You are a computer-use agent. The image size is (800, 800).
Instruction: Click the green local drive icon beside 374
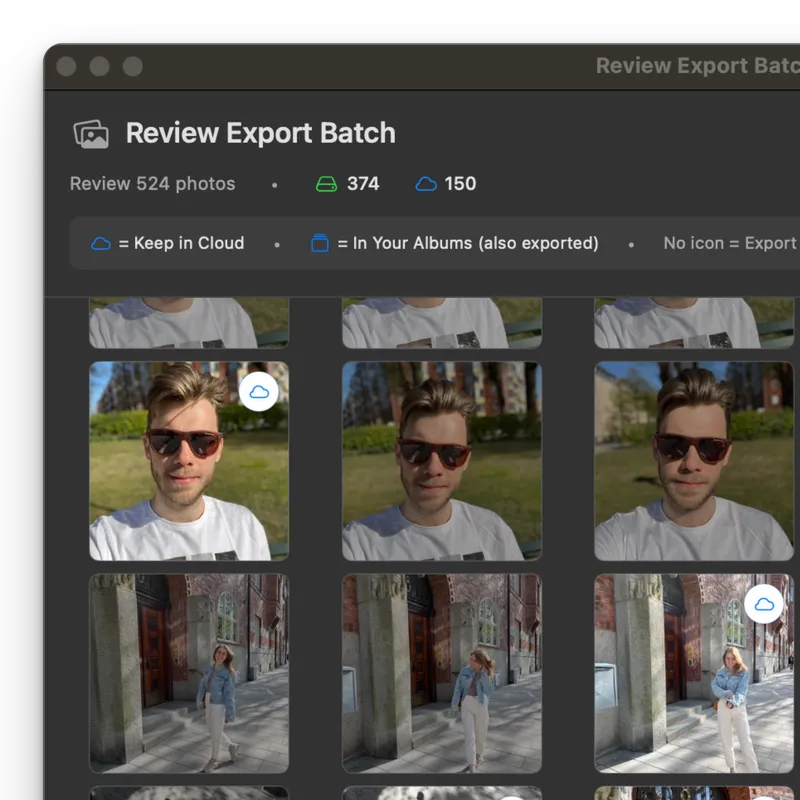click(327, 184)
